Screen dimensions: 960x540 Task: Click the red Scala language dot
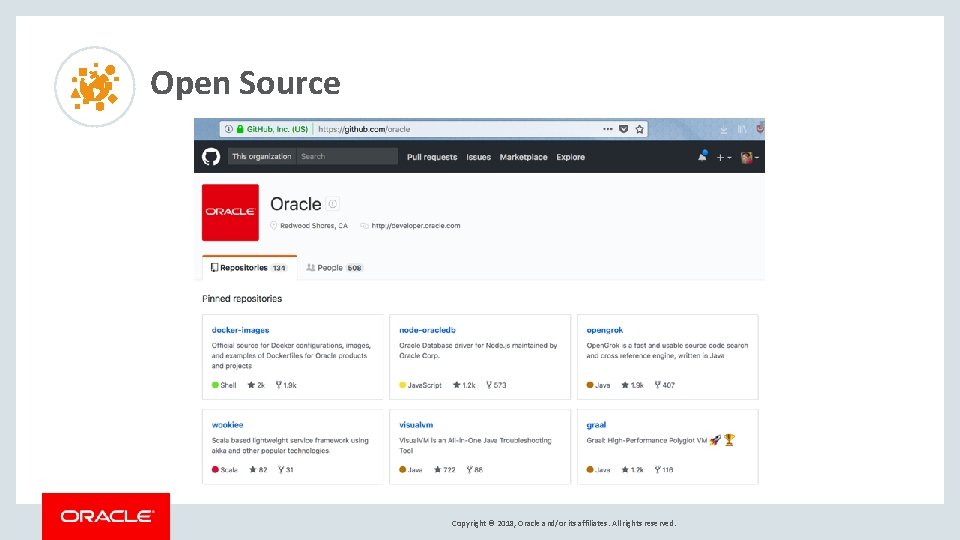pos(216,470)
